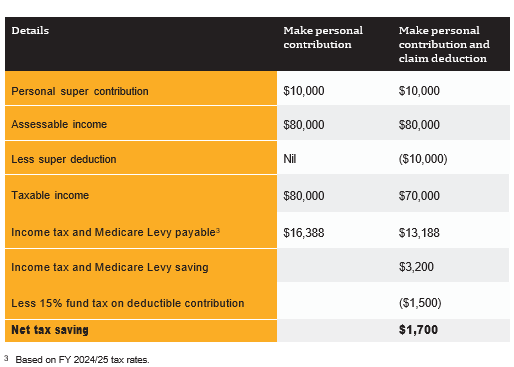Select the Taxable income row label
Viewport: 514px width, 367px height.
pyautogui.click(x=50, y=195)
